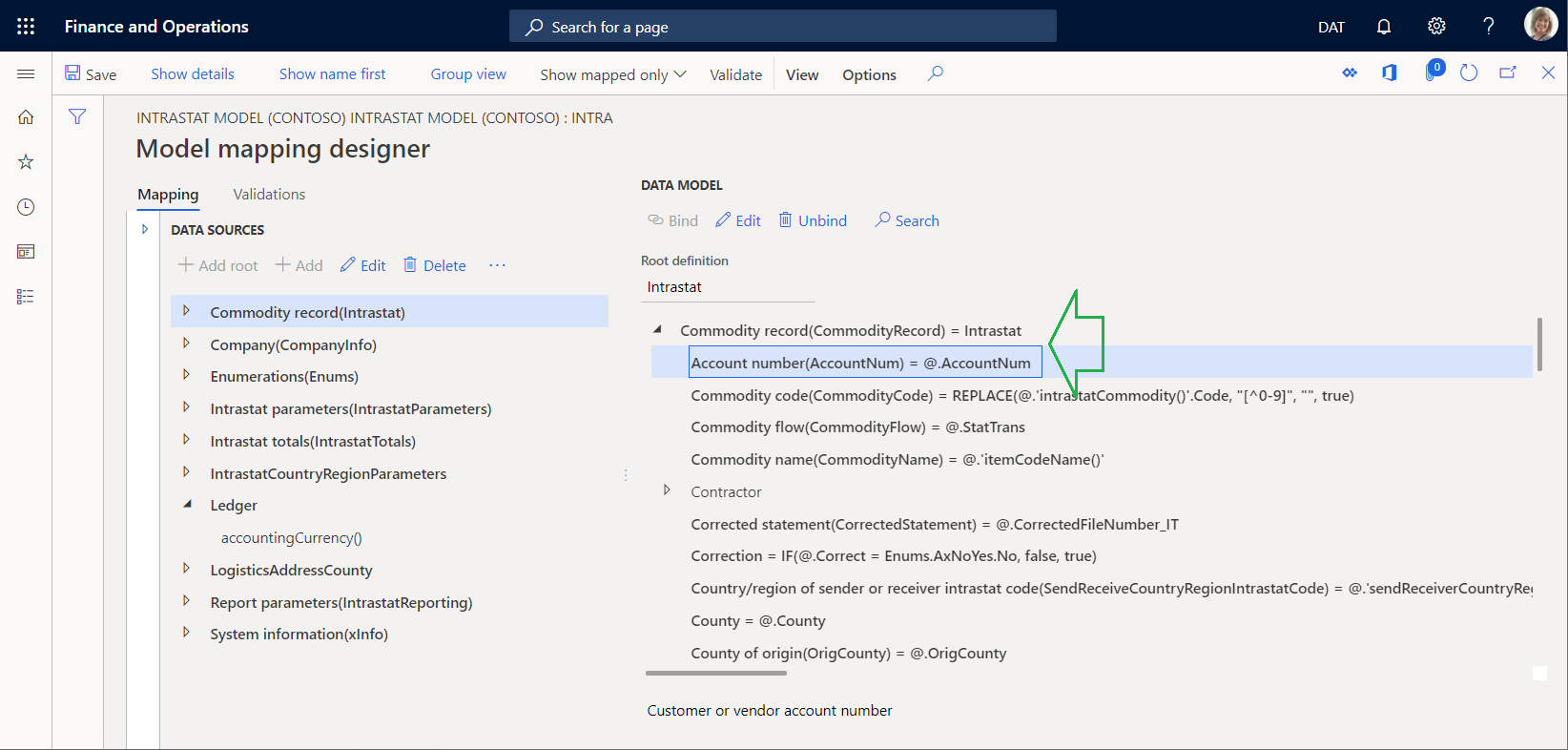Open the Options menu
The image size is (1568, 750).
pyautogui.click(x=869, y=74)
